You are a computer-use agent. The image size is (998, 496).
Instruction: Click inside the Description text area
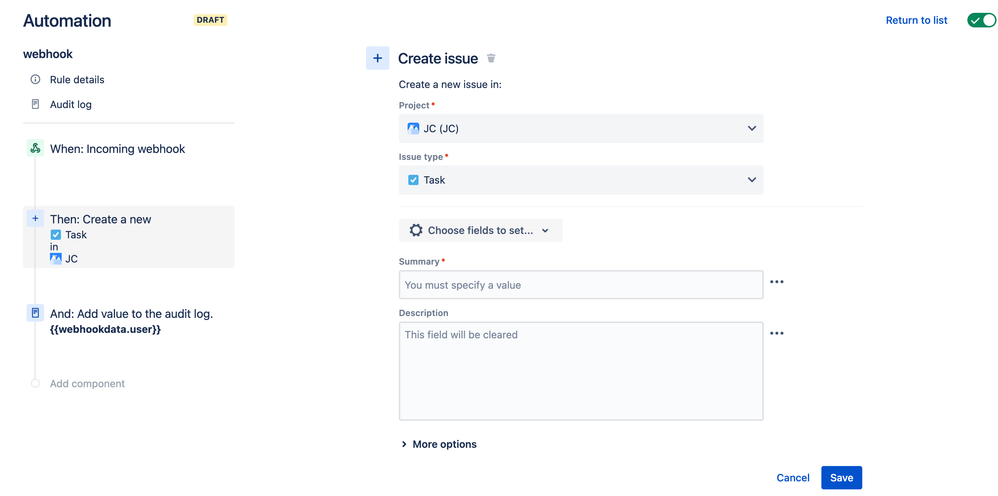point(581,371)
